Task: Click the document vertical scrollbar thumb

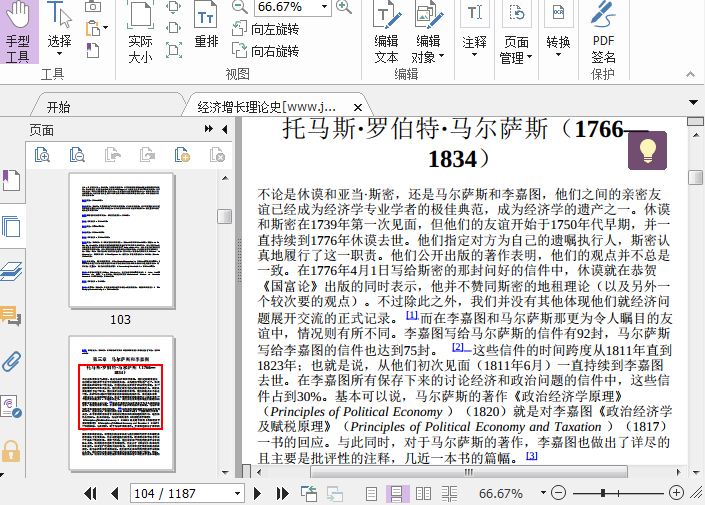Action: tap(695, 177)
